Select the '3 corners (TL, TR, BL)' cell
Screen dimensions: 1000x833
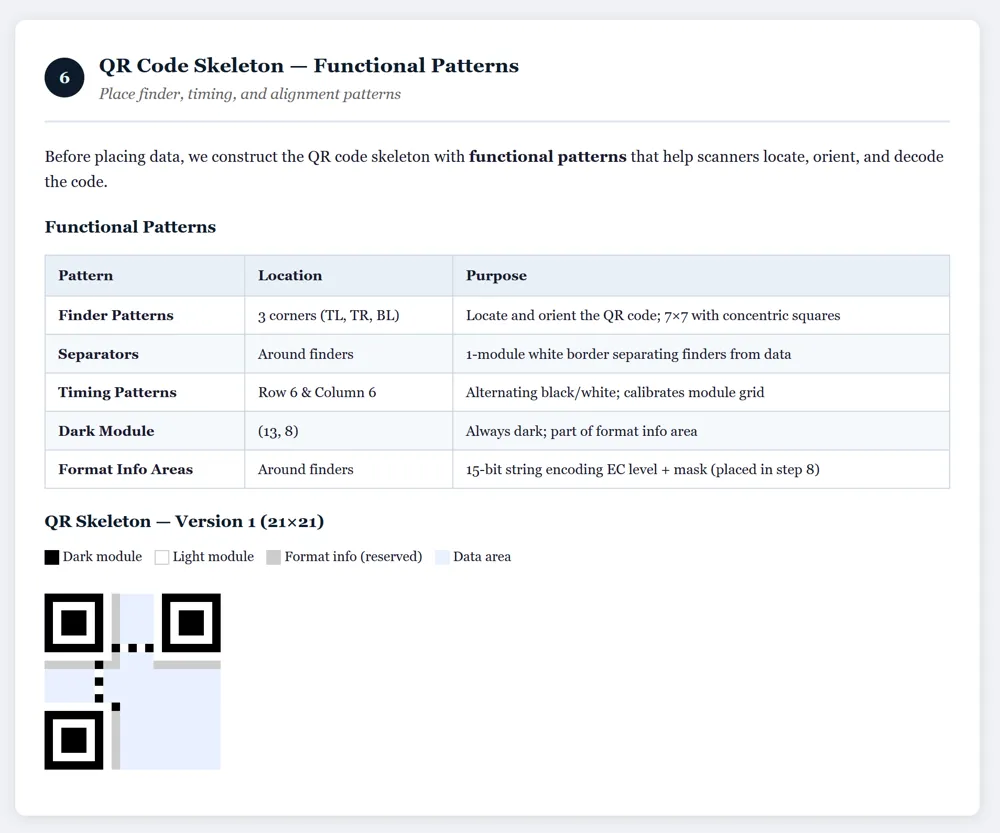(349, 315)
